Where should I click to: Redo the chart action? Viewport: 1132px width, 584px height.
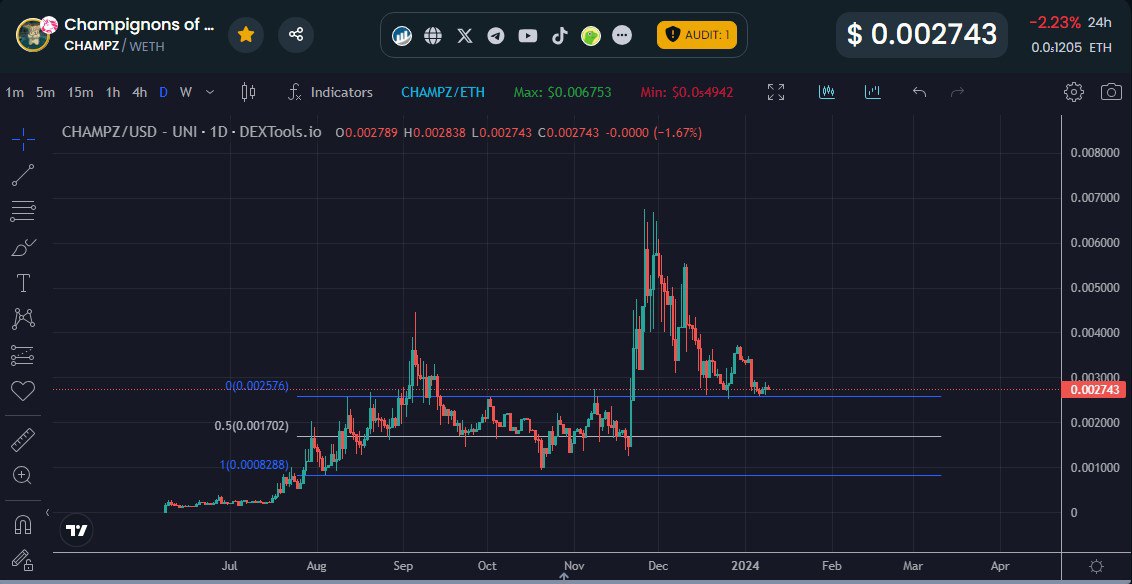(957, 92)
